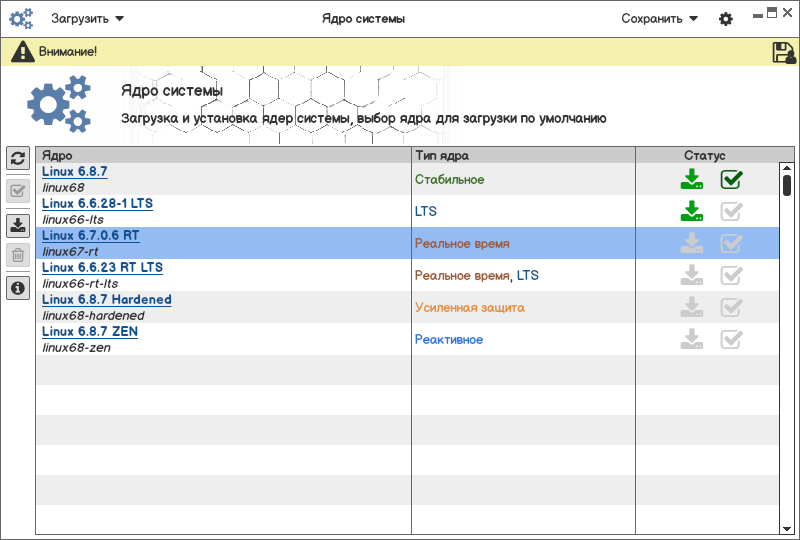Open settings gear icon in title bar
This screenshot has height=540, width=800.
[x=726, y=19]
